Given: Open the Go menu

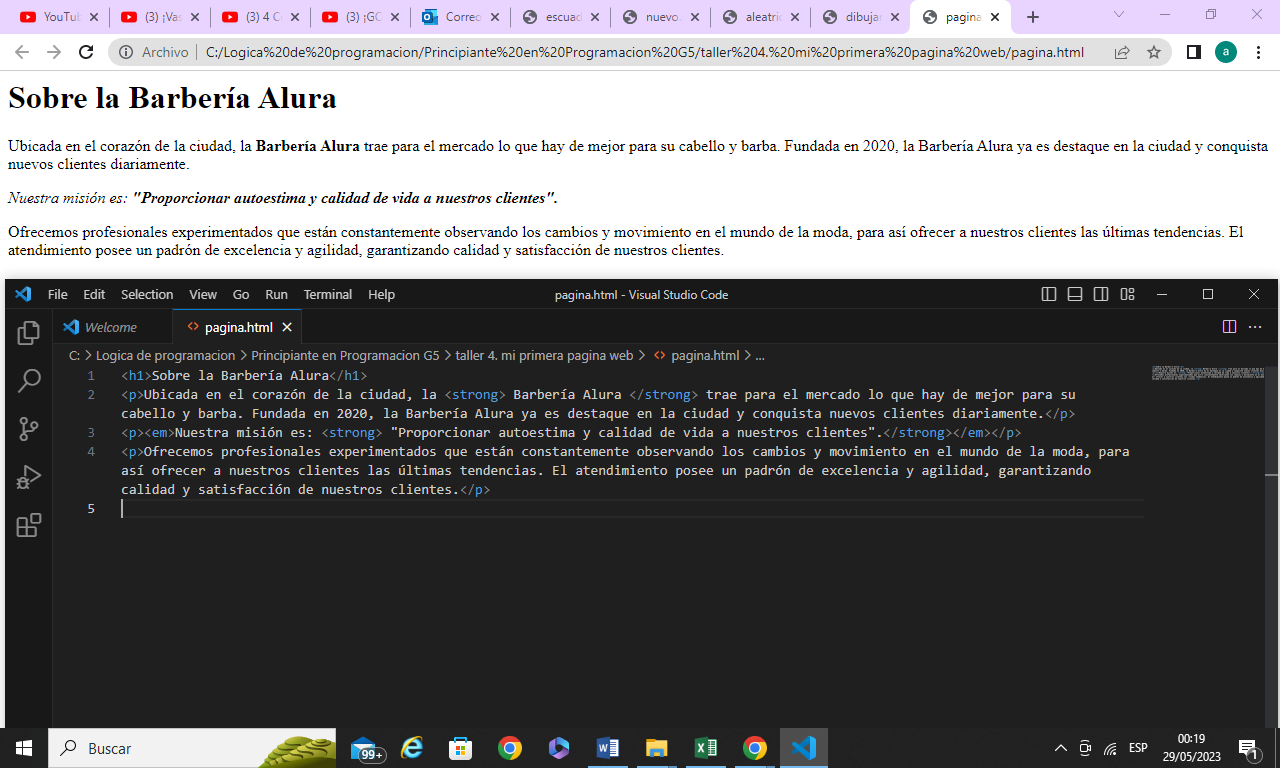Looking at the screenshot, I should point(241,294).
